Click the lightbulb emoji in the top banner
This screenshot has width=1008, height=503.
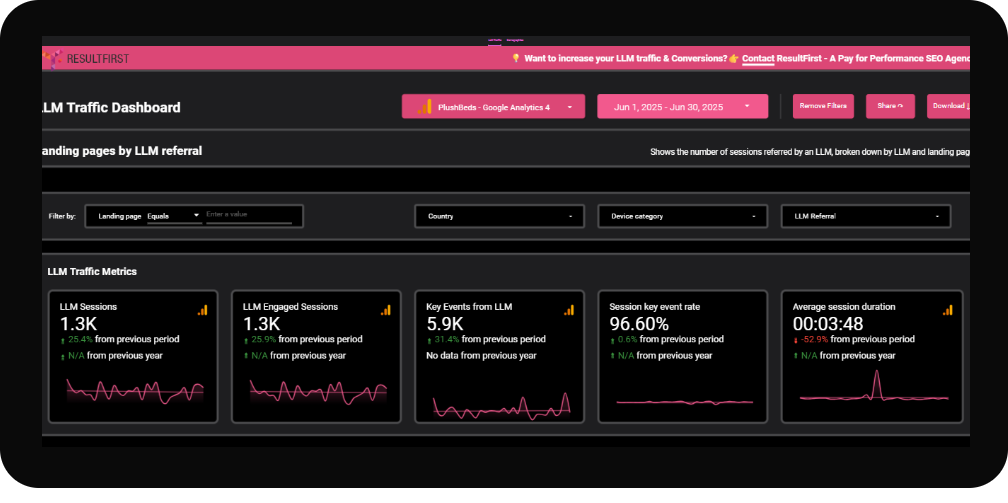pos(516,59)
